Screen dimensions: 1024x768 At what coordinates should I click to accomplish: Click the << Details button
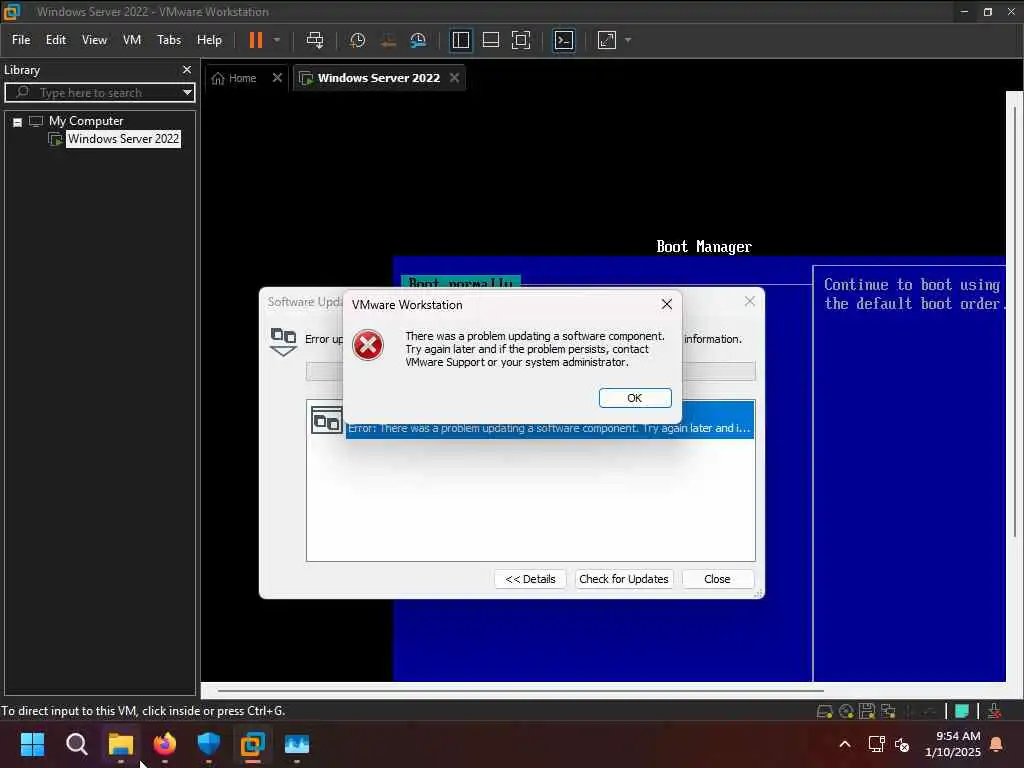pos(530,579)
